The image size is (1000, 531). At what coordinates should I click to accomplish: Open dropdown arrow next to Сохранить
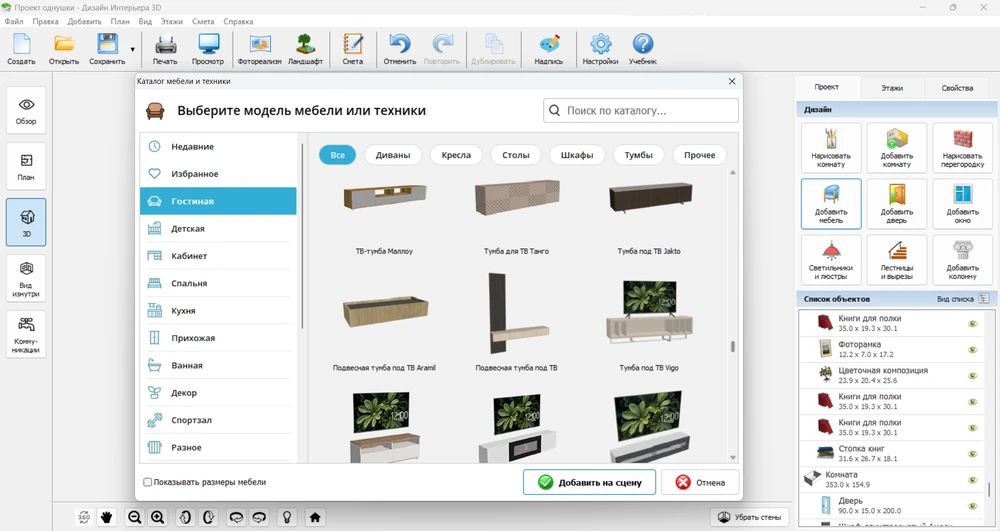132,48
